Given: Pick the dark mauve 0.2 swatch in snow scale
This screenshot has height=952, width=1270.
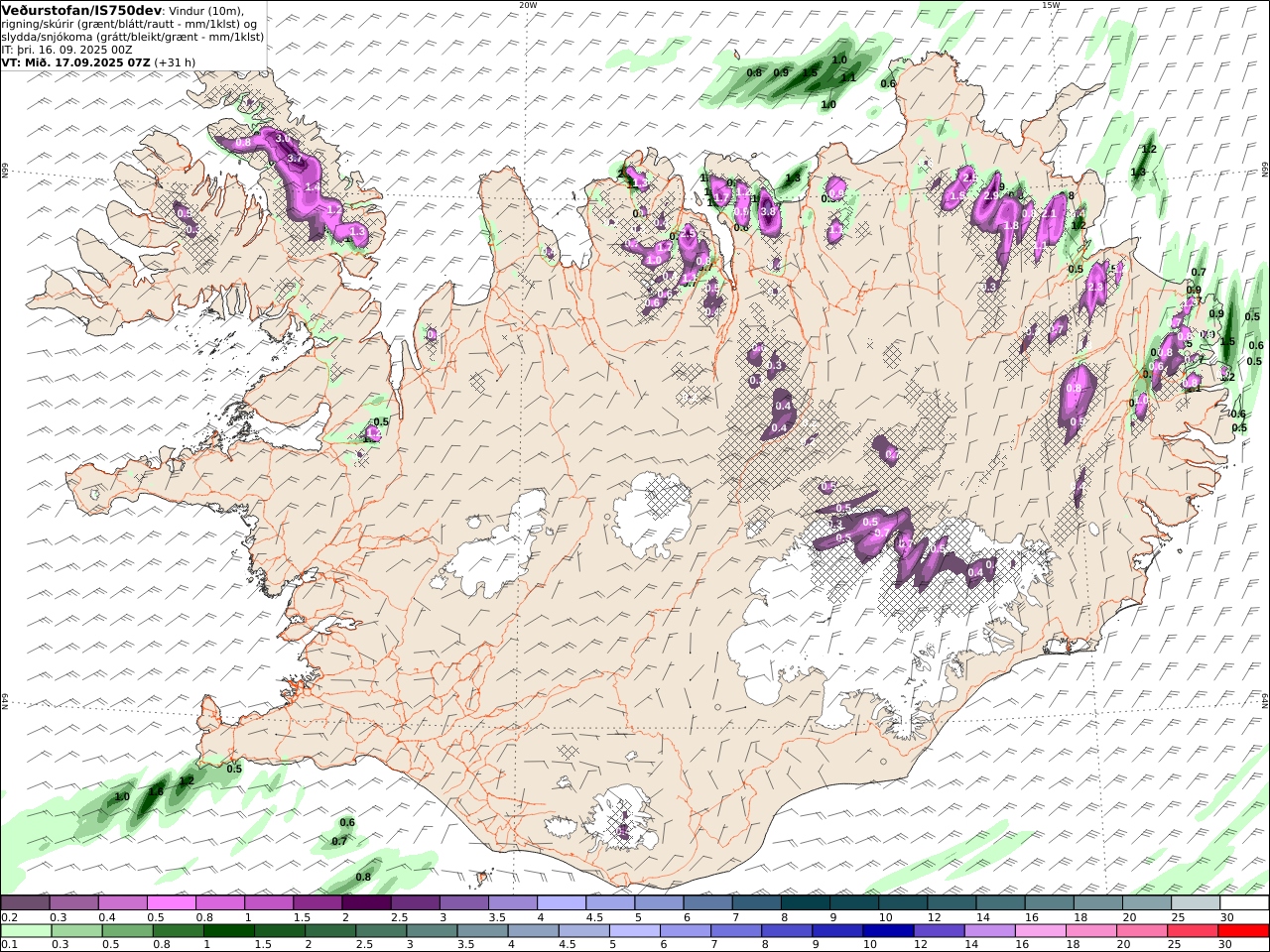Looking at the screenshot, I should 25,903.
